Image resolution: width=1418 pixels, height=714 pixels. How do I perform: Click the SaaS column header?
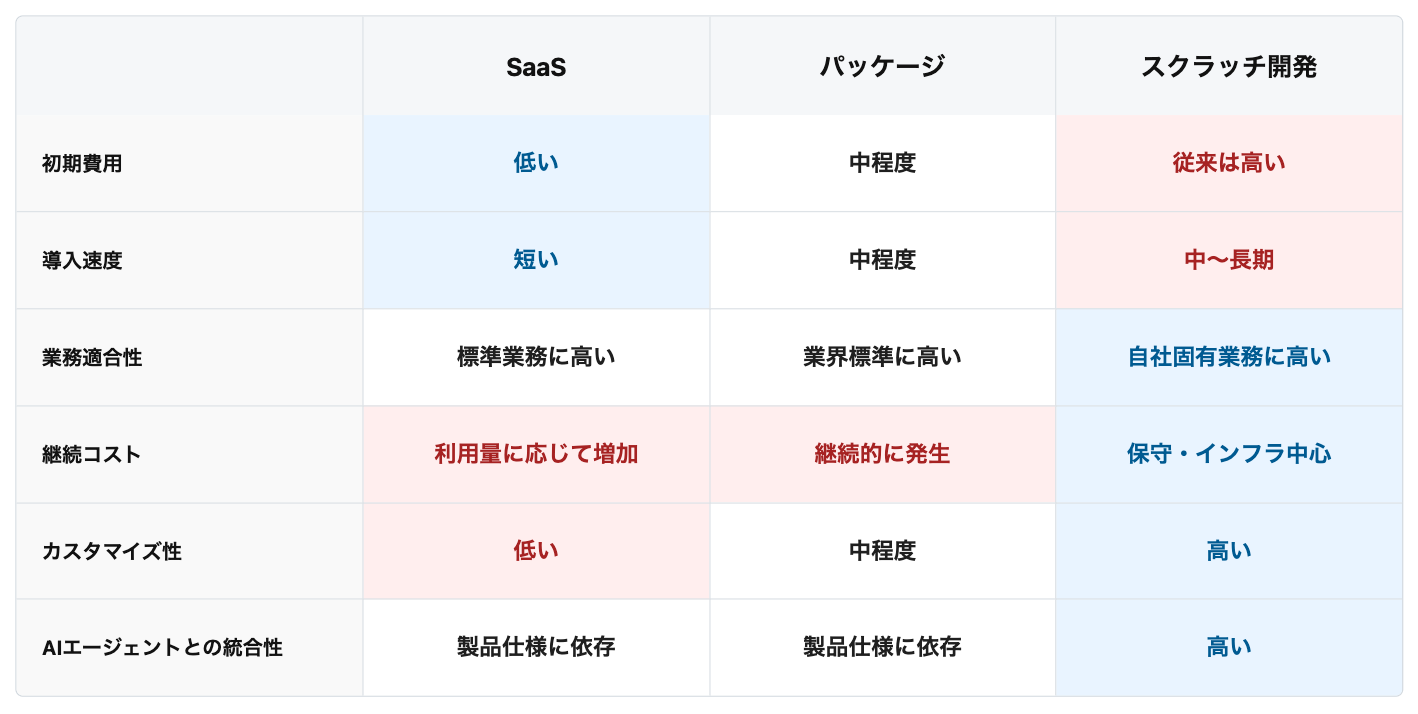[536, 66]
